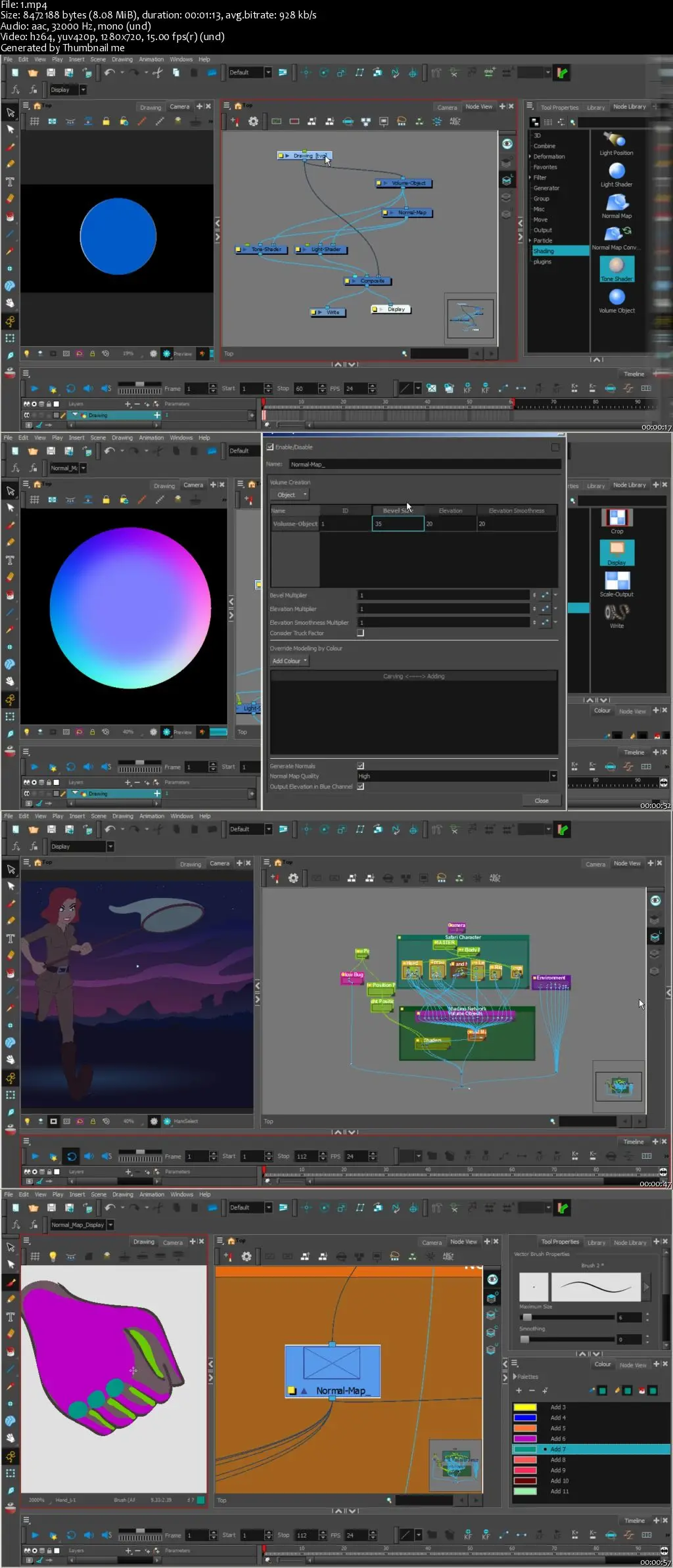Toggle the yellow enable square on the Write node
The width and height of the screenshot is (673, 1568).
click(313, 313)
